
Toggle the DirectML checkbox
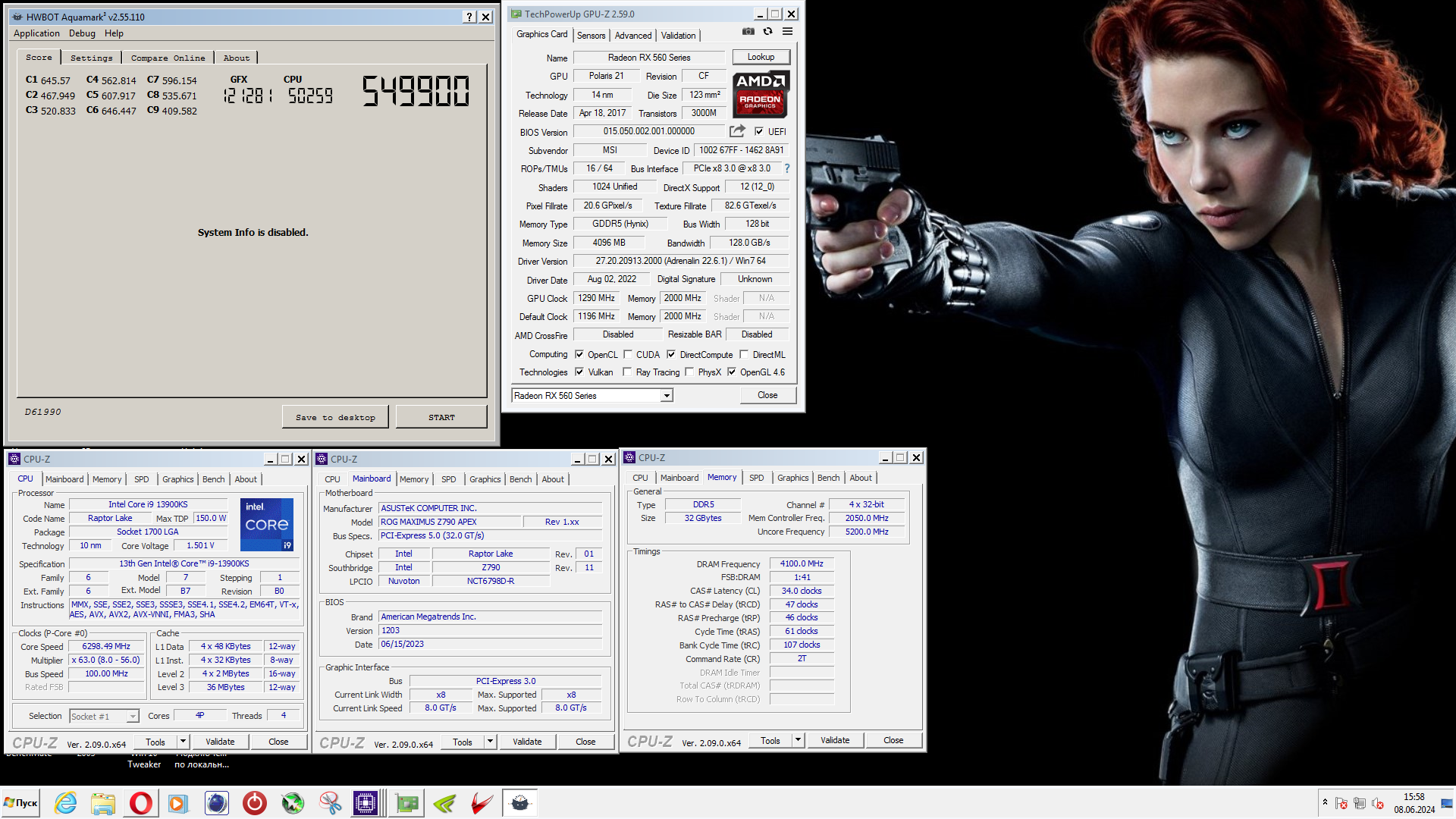pos(744,354)
